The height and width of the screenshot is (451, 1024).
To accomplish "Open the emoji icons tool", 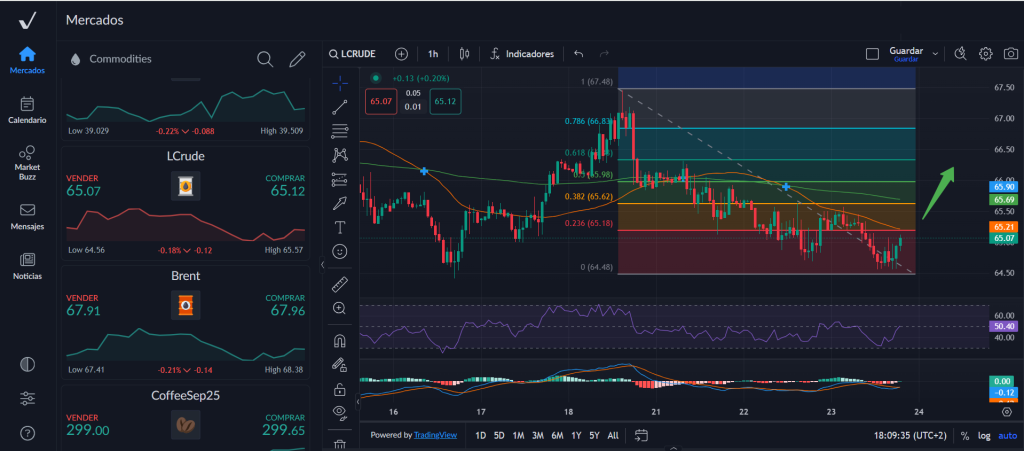I will (340, 251).
